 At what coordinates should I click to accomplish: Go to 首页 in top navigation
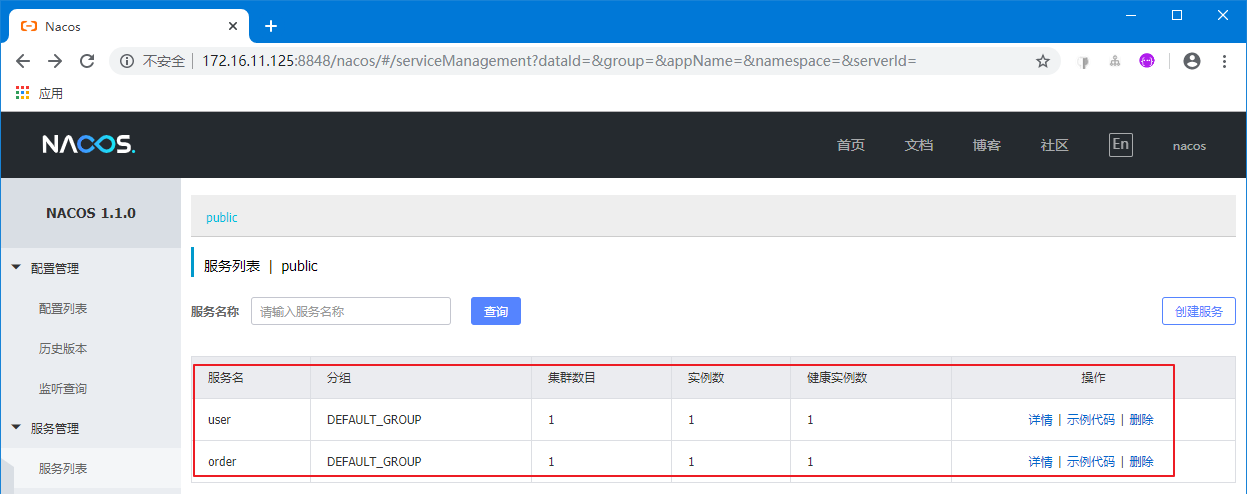tap(850, 145)
